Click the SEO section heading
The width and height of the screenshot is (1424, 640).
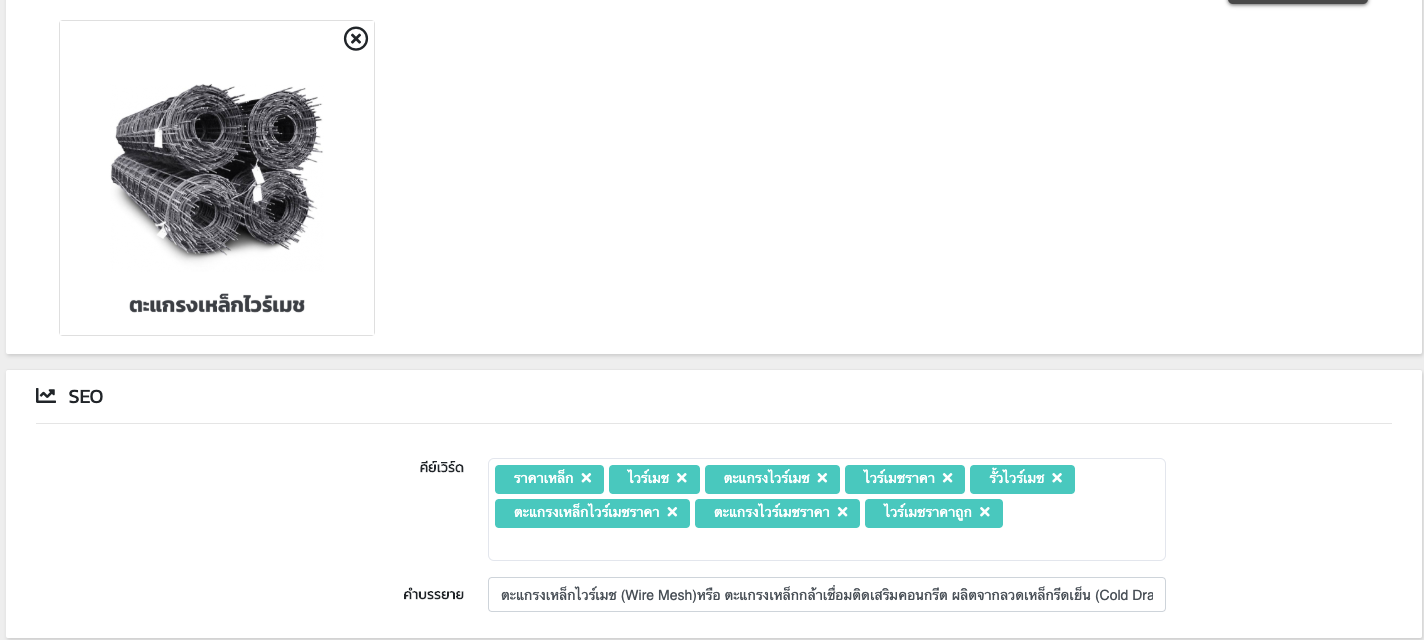click(x=86, y=397)
